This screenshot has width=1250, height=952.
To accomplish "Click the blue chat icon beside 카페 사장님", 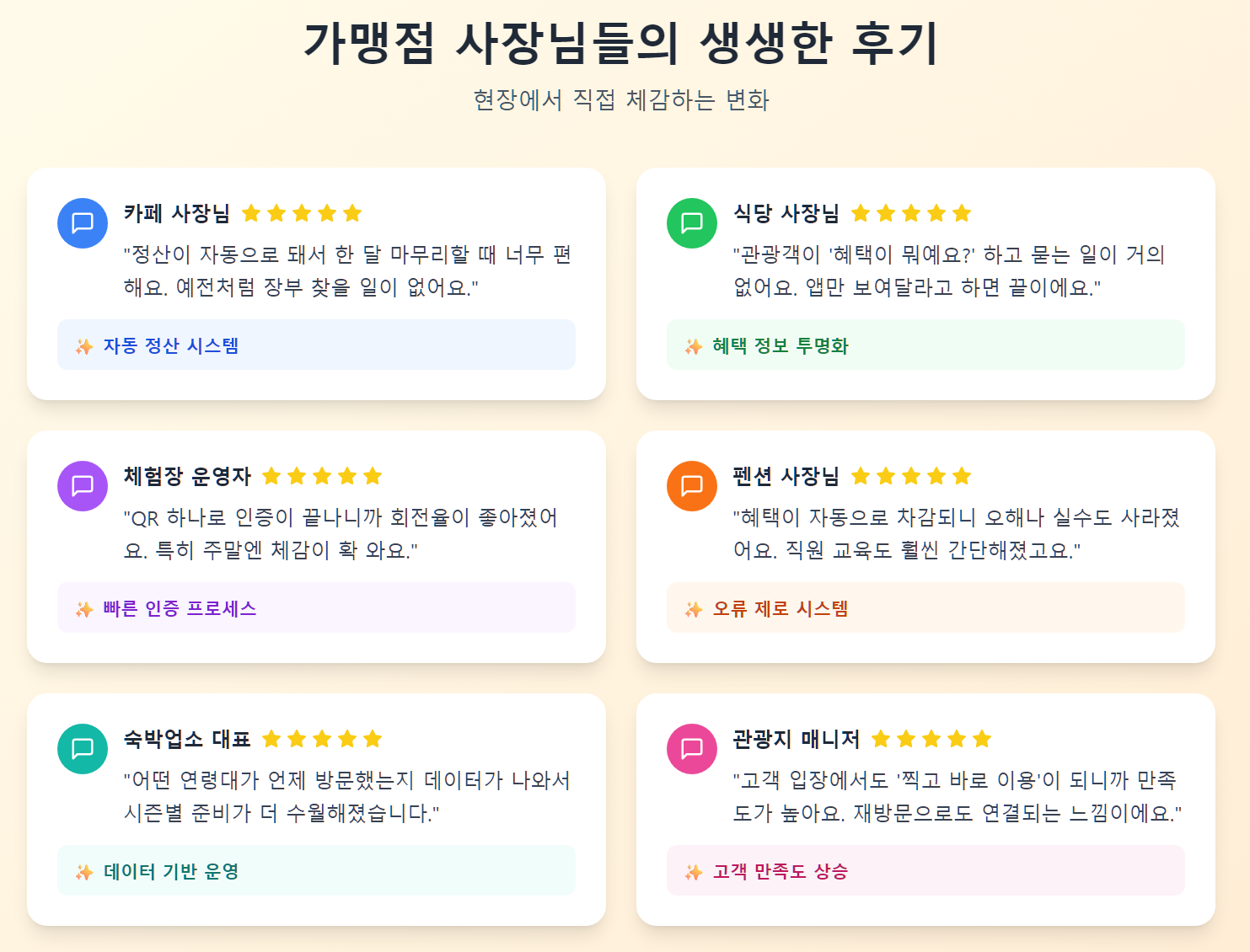I will point(83,223).
